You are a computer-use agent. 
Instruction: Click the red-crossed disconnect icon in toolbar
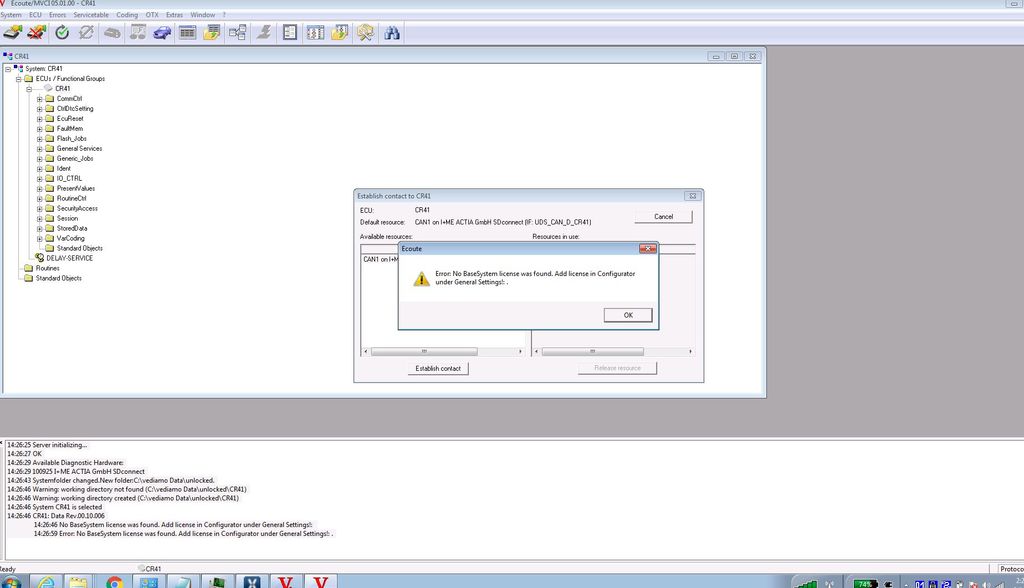[x=36, y=33]
